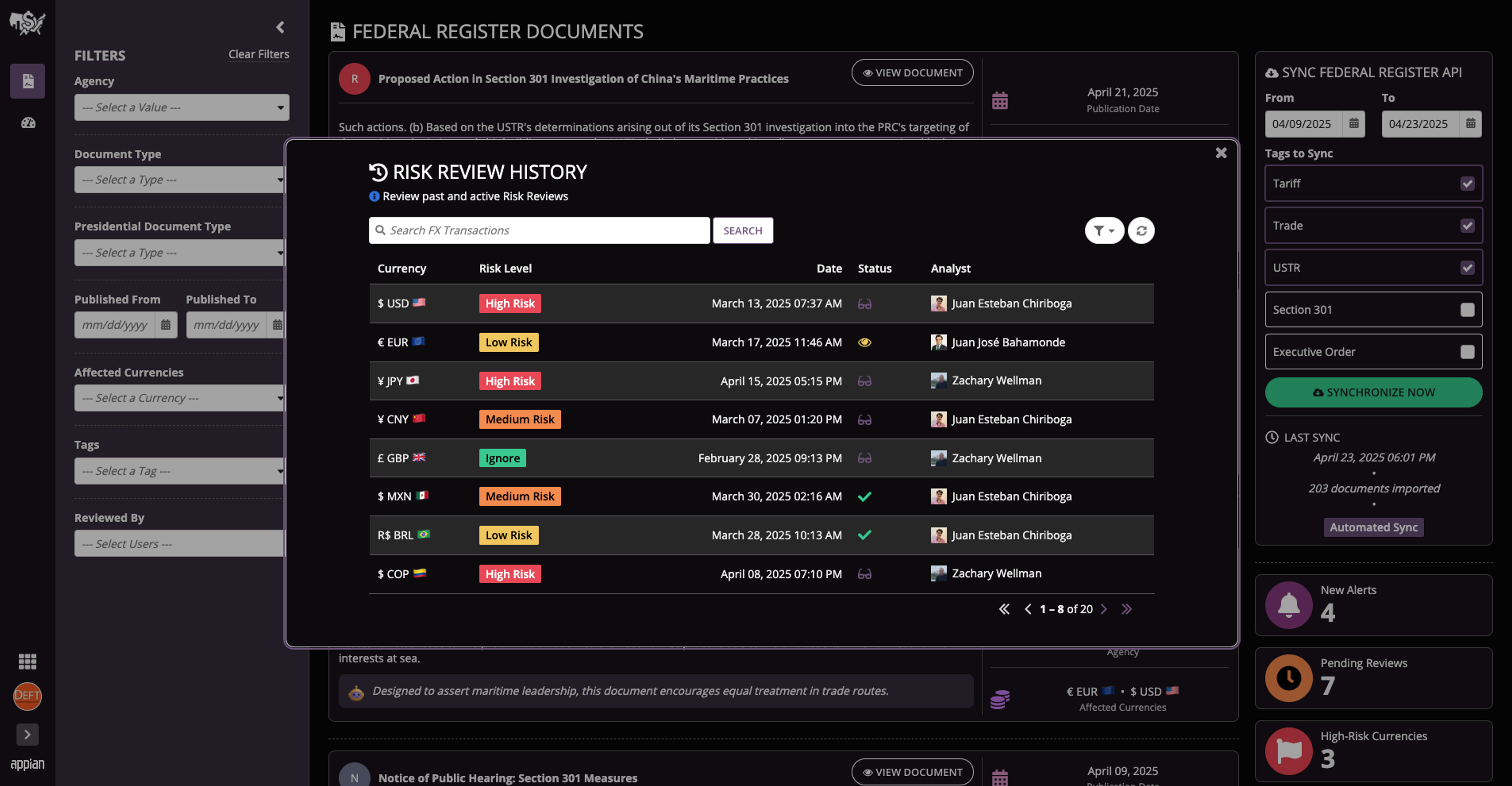The height and width of the screenshot is (786, 1512).
Task: Sort by Currency column header
Action: click(402, 268)
